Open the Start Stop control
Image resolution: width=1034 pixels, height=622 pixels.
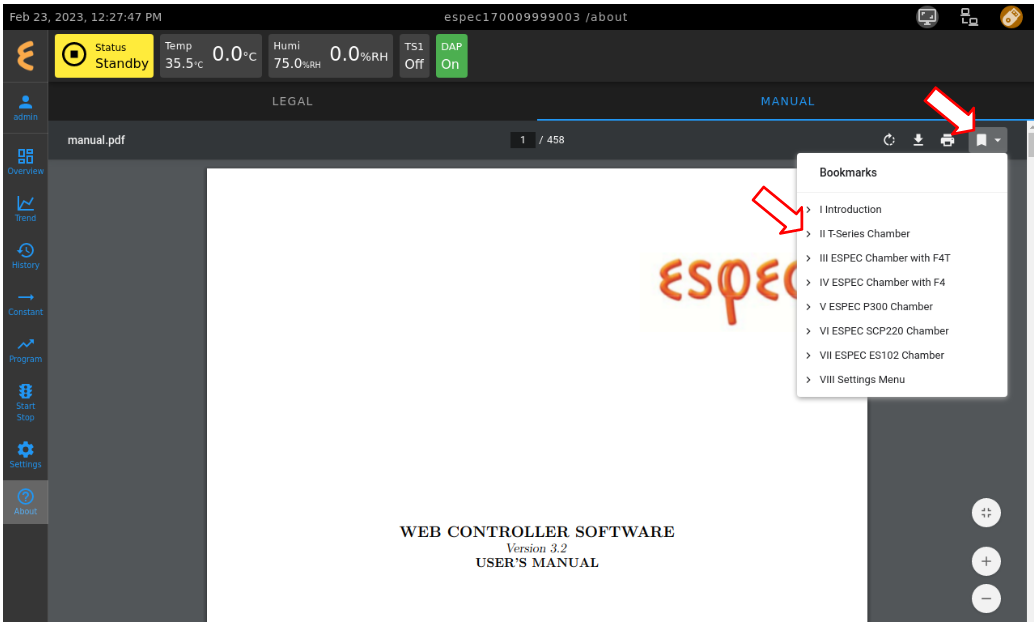25,402
